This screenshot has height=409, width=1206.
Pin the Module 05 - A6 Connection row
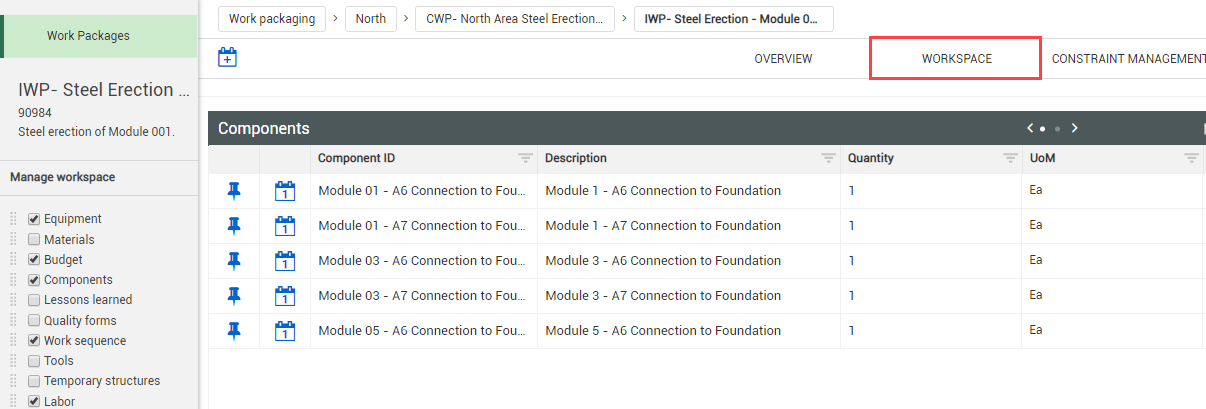tap(234, 330)
